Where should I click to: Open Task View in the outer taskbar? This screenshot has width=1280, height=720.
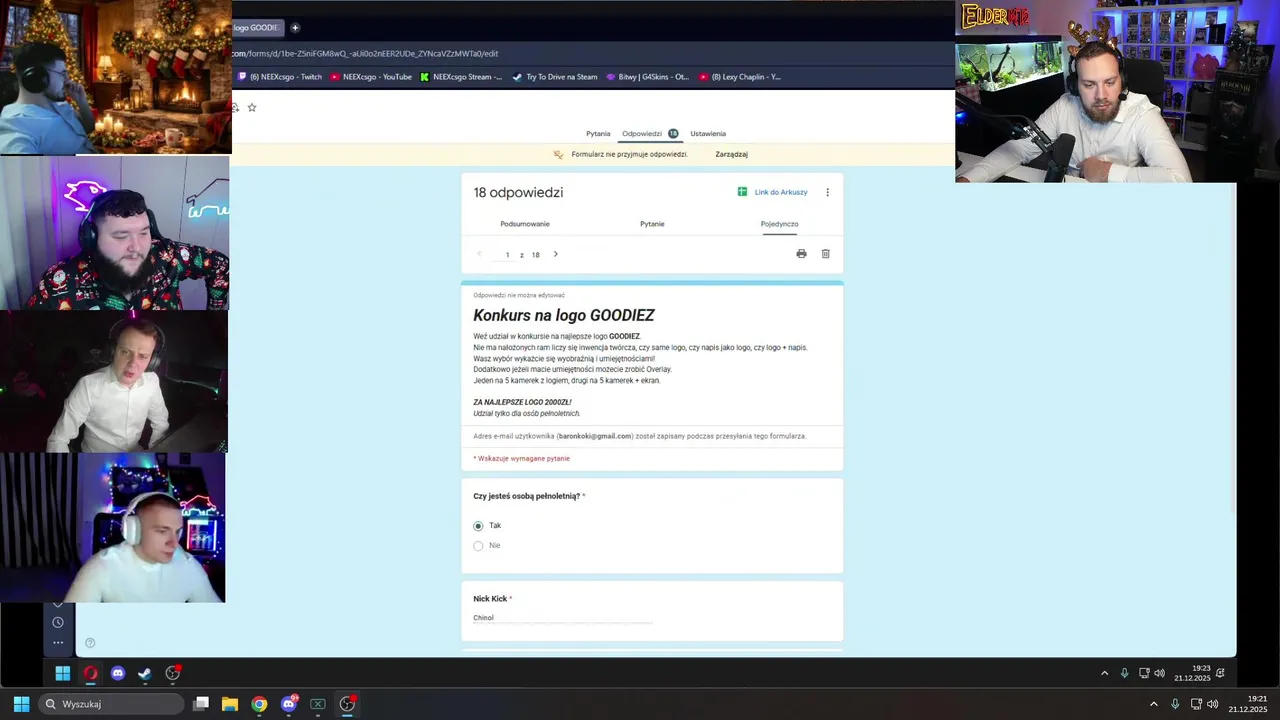[201, 704]
